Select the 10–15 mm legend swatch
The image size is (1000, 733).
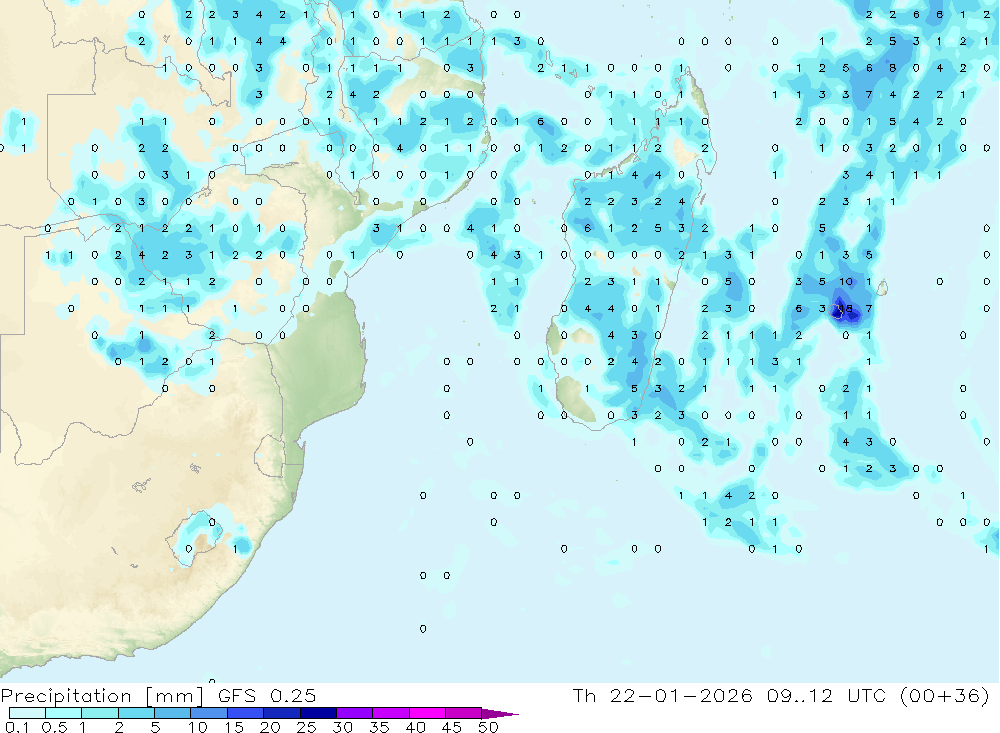point(209,713)
